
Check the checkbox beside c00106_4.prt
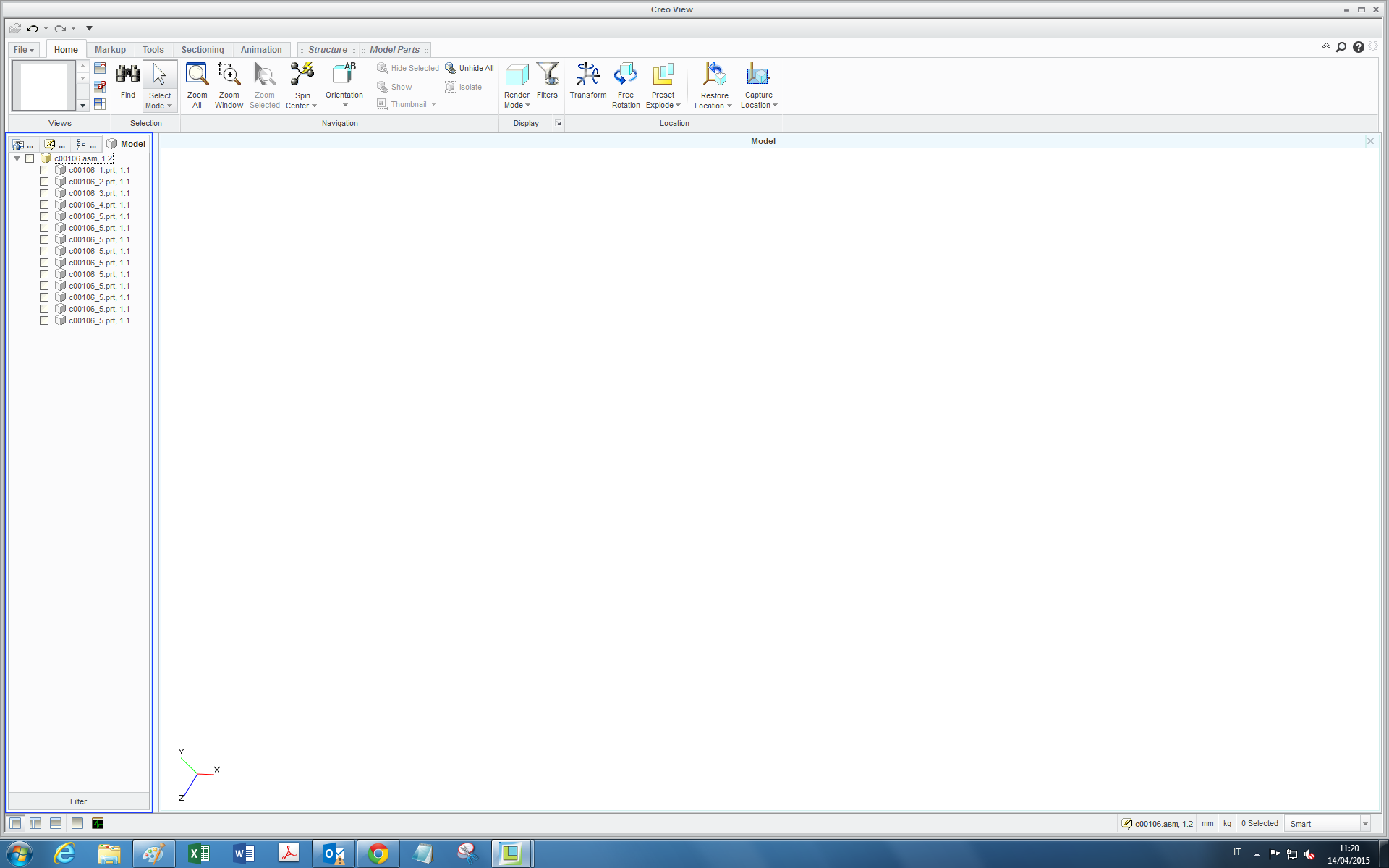pos(44,205)
